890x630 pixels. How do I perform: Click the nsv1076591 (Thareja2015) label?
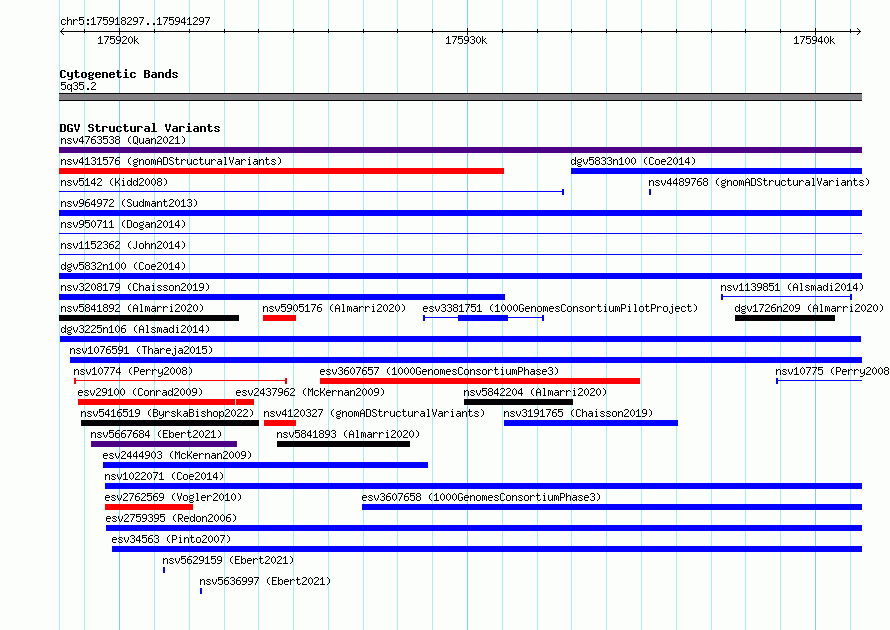click(141, 350)
